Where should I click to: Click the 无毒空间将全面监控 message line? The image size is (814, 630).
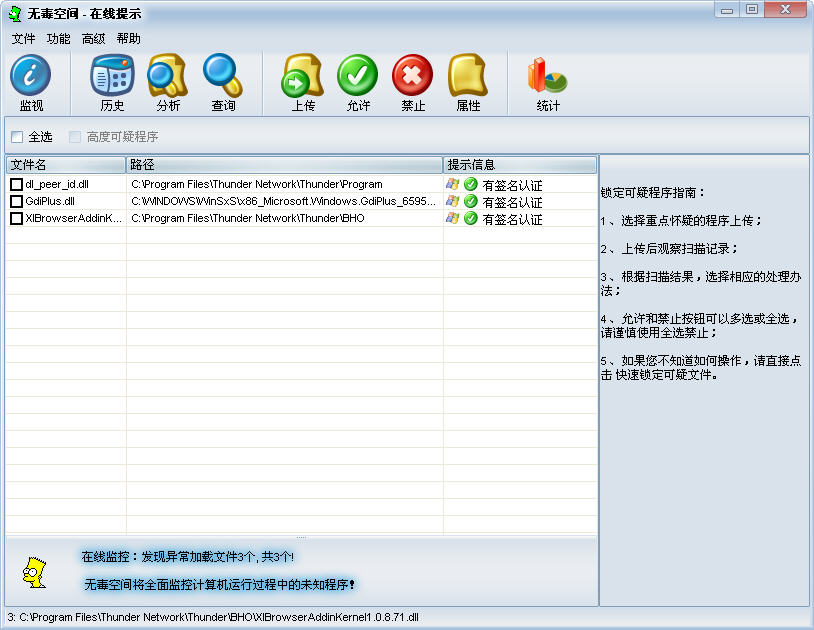(220, 585)
